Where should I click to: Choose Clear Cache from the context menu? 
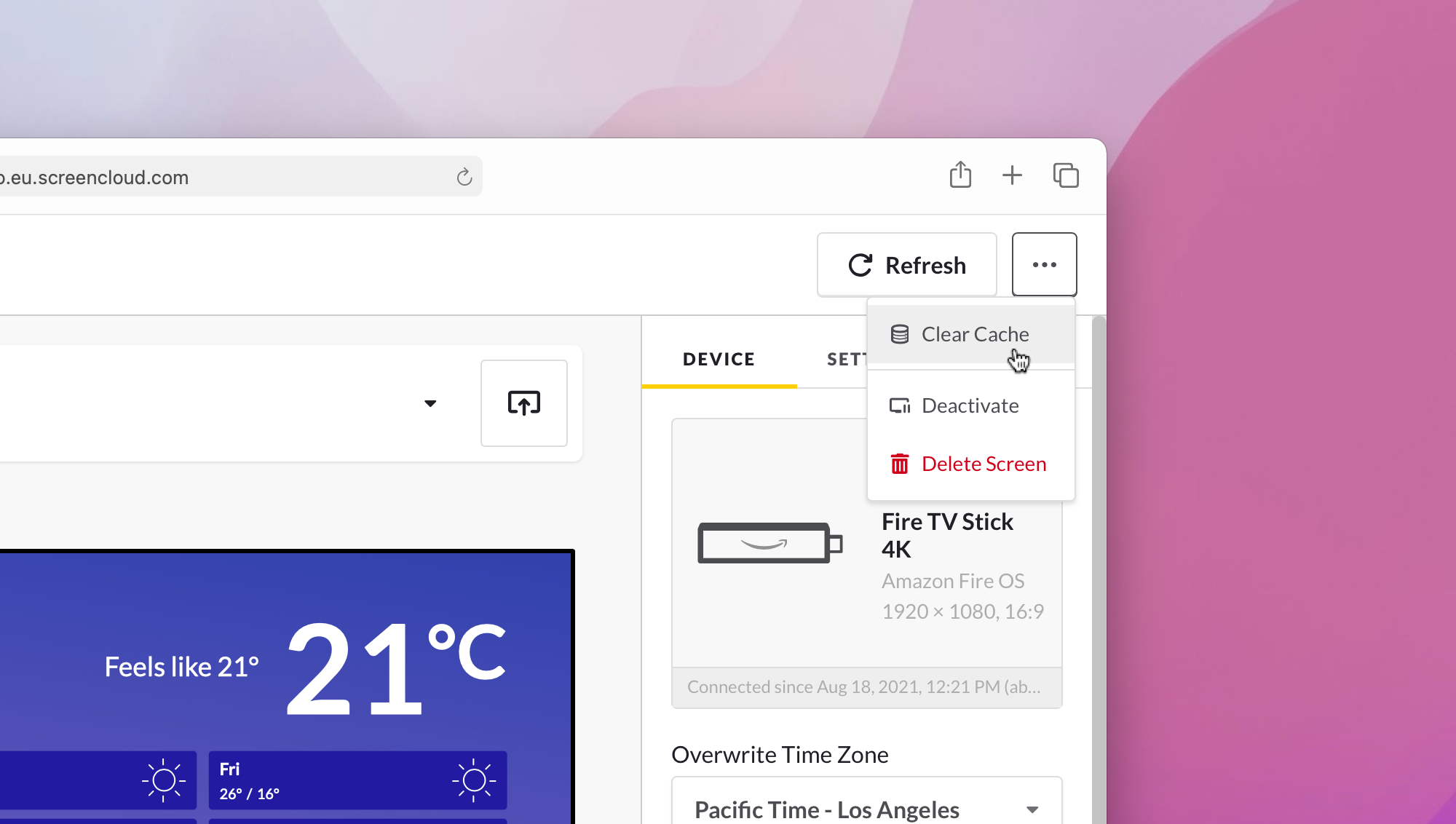point(976,333)
